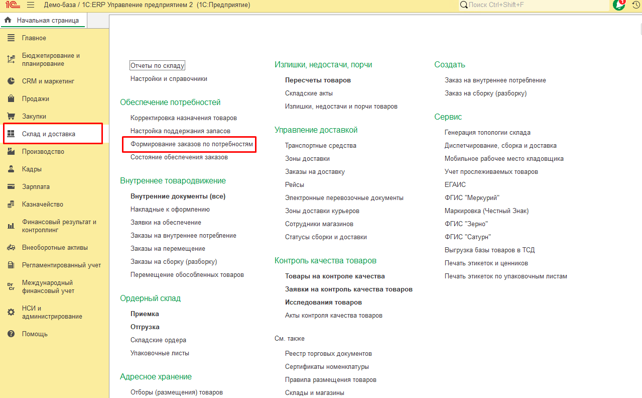642x398 pixels.
Task: Click the Внеоборотные активы vehicle icon
Action: pyautogui.click(x=11, y=247)
